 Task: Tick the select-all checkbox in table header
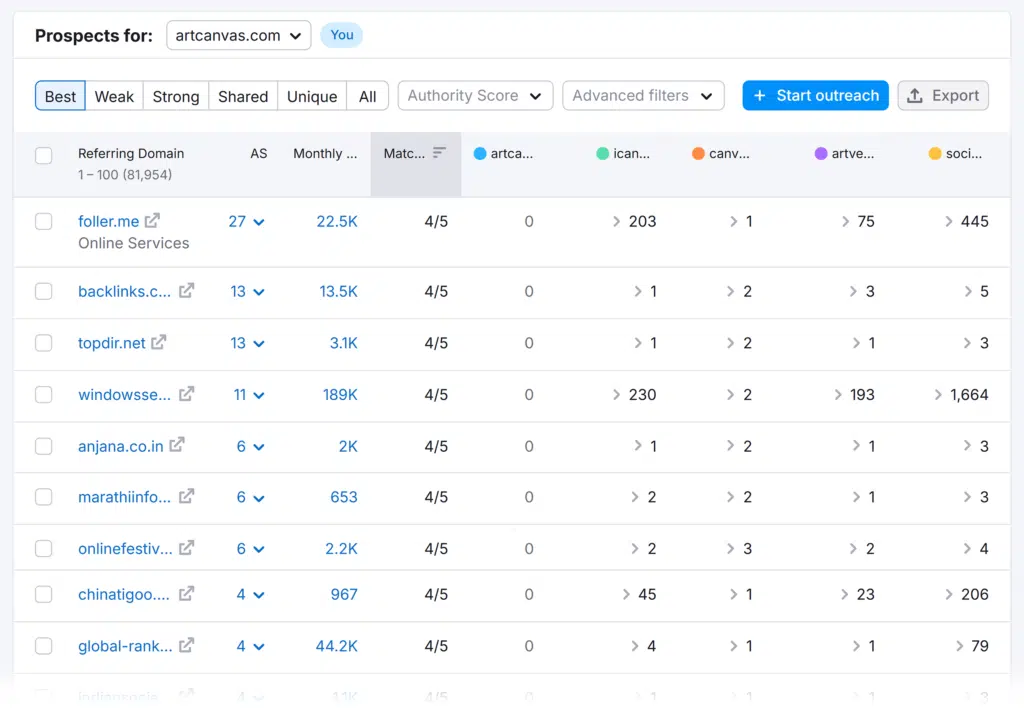44,155
